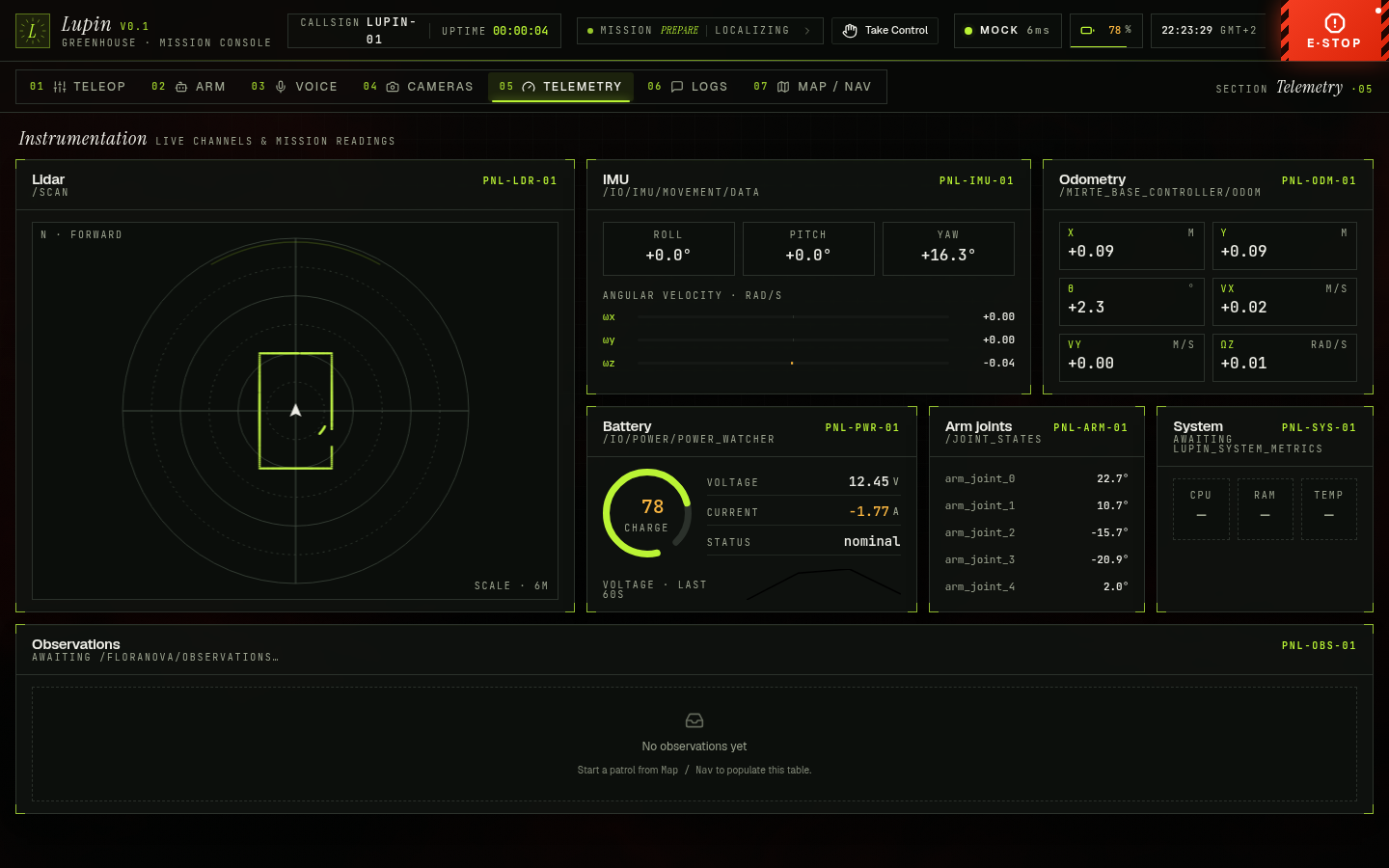Click the Telemetry gauge icon
Image resolution: width=1389 pixels, height=868 pixels.
coord(529,87)
